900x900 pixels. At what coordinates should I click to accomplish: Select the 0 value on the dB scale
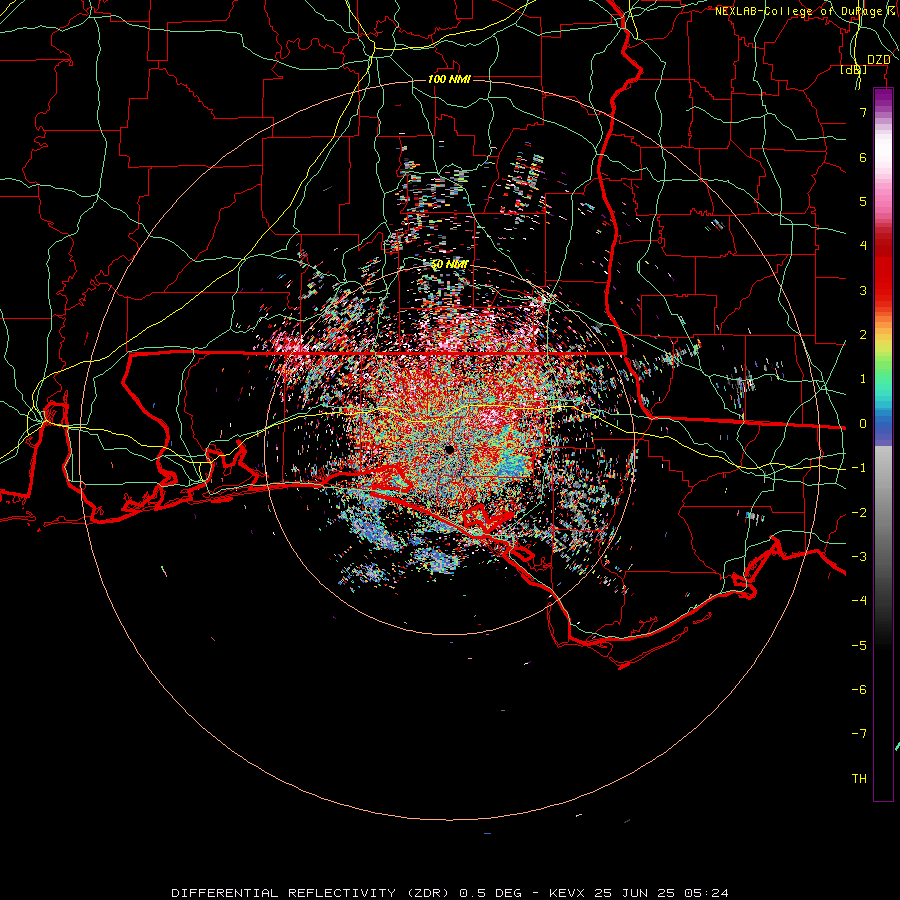[x=863, y=424]
